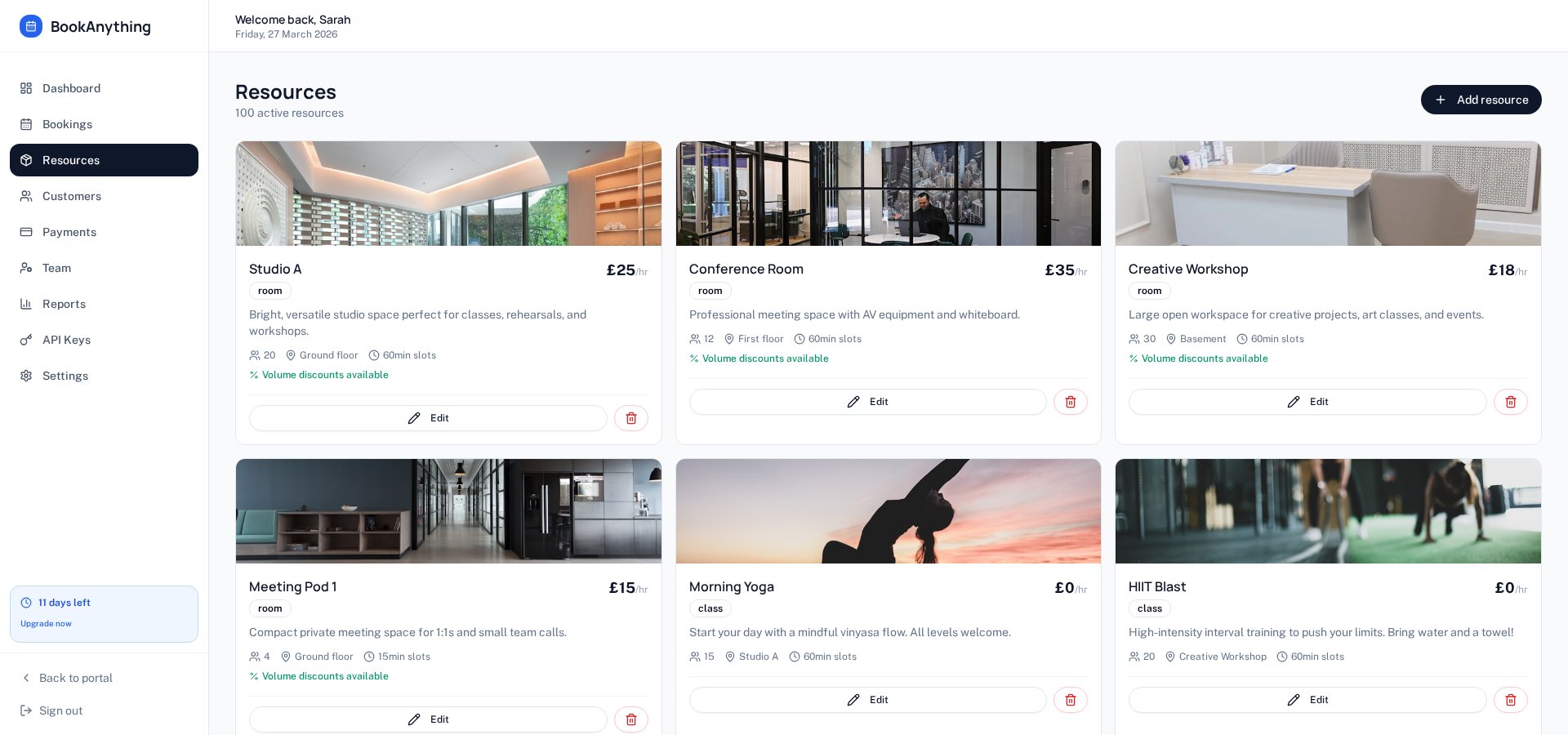Click the Meeting Pod 1 photo thumbnail
This screenshot has width=1568, height=735.
click(448, 511)
